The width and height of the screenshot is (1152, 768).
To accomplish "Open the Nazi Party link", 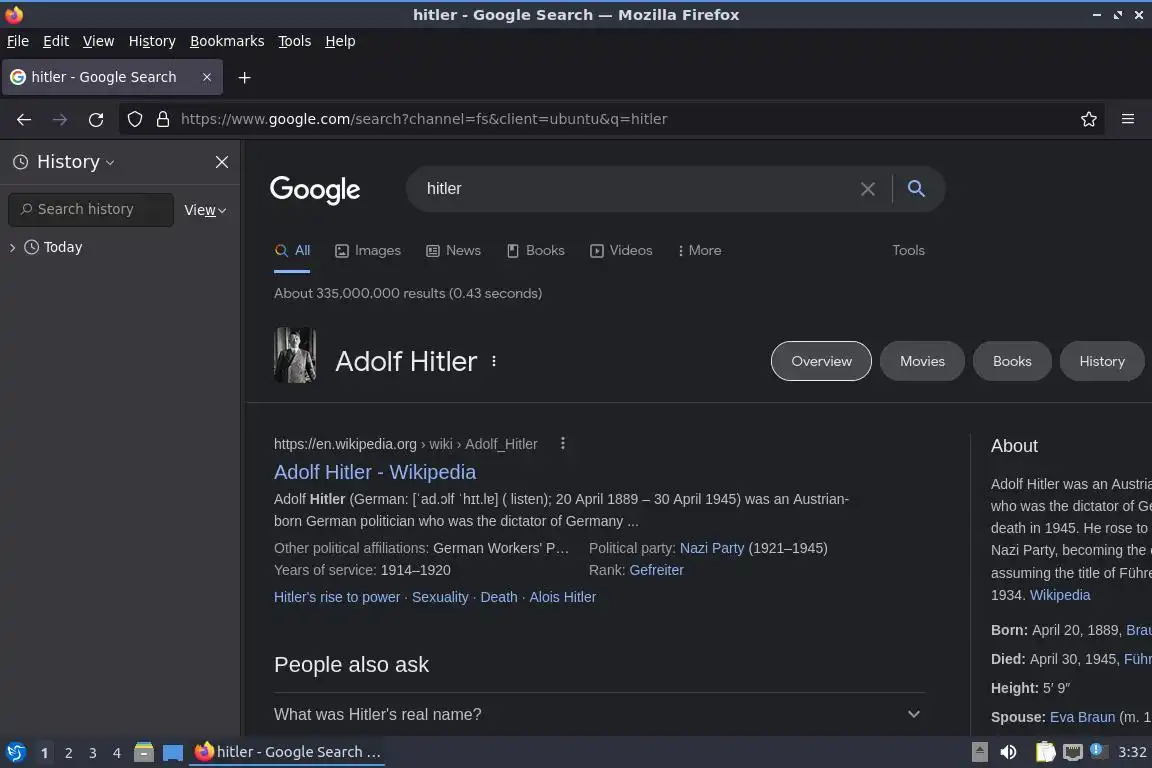I will coord(712,548).
